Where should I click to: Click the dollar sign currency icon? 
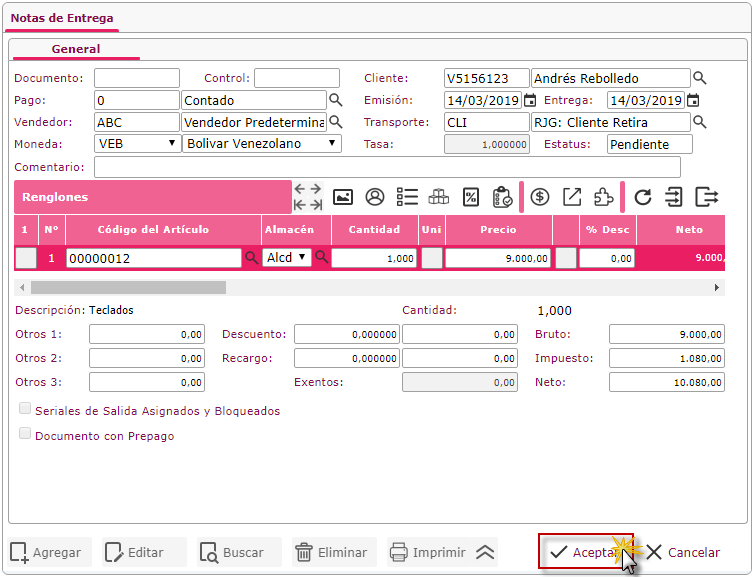(540, 197)
